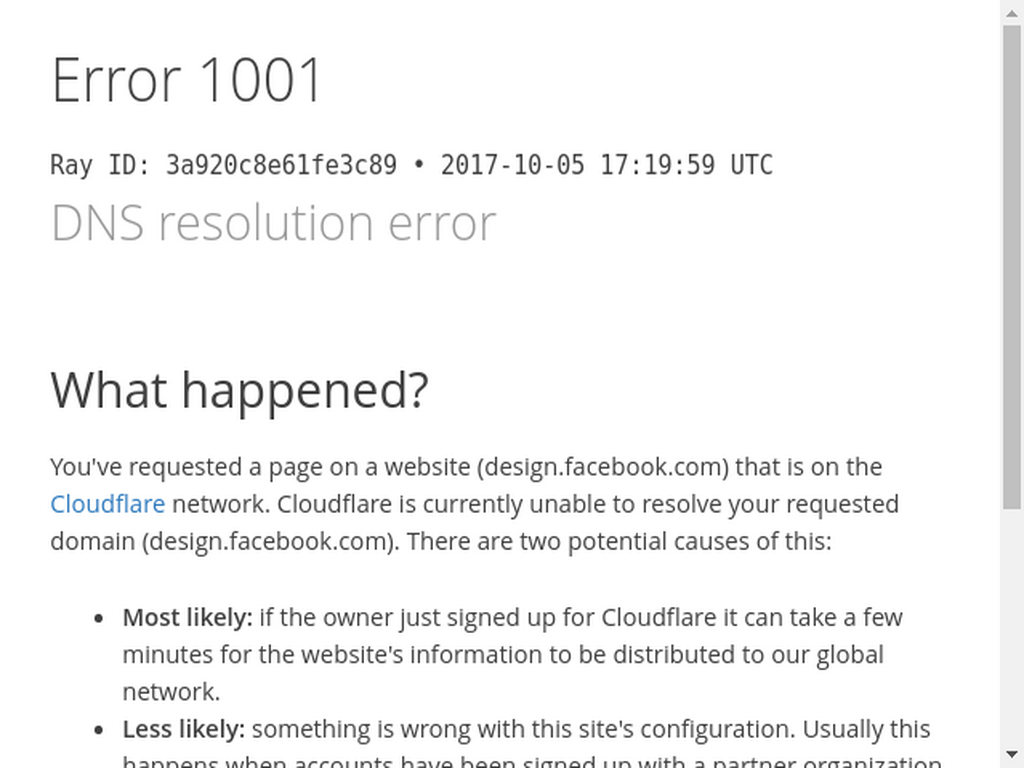1024x768 pixels.
Task: Click design.facebook.com after the word domain
Action: 270,541
